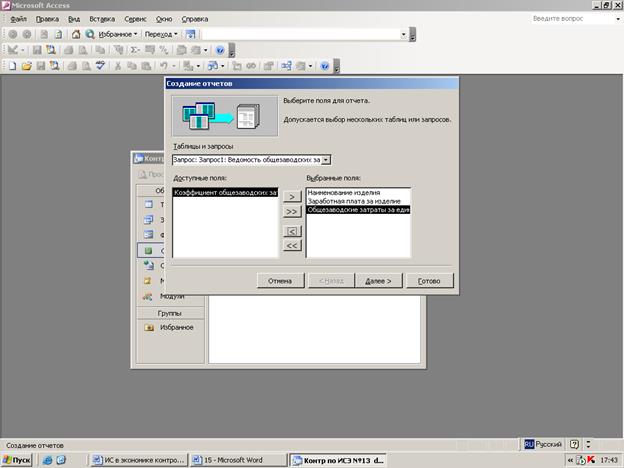Open the Вставка menu
Image resolution: width=624 pixels, height=468 pixels.
(102, 19)
